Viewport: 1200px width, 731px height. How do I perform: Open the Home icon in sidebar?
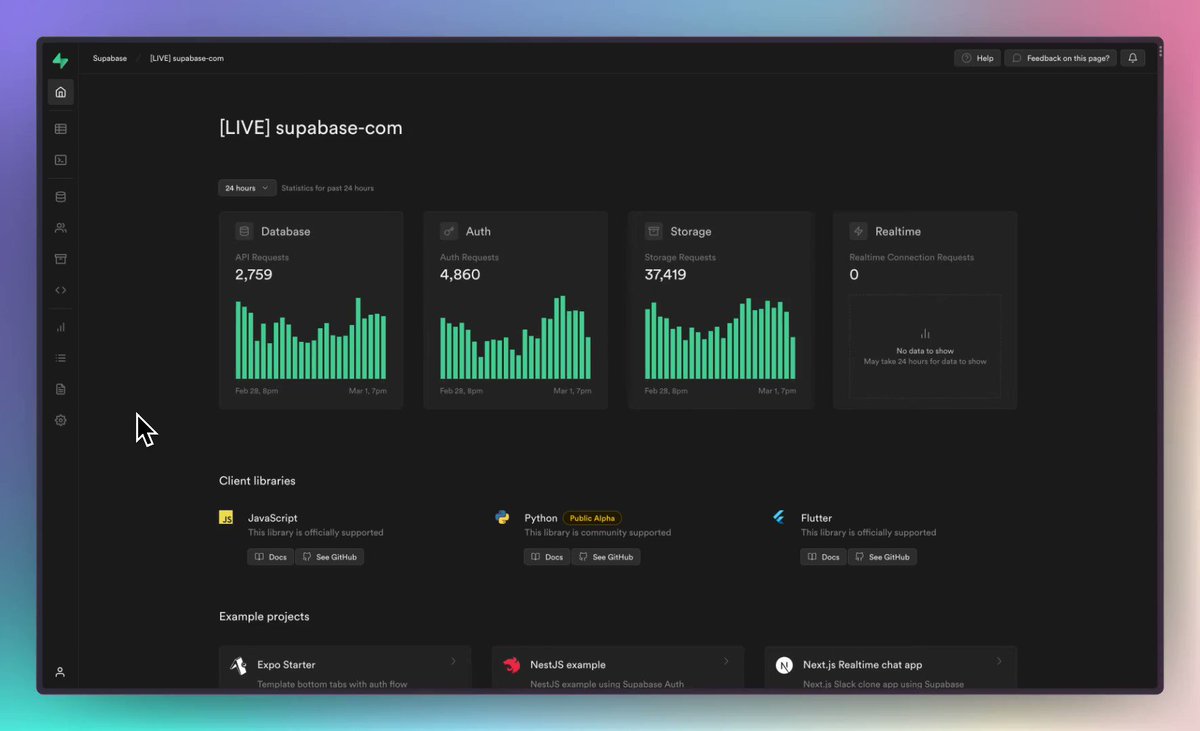(60, 92)
